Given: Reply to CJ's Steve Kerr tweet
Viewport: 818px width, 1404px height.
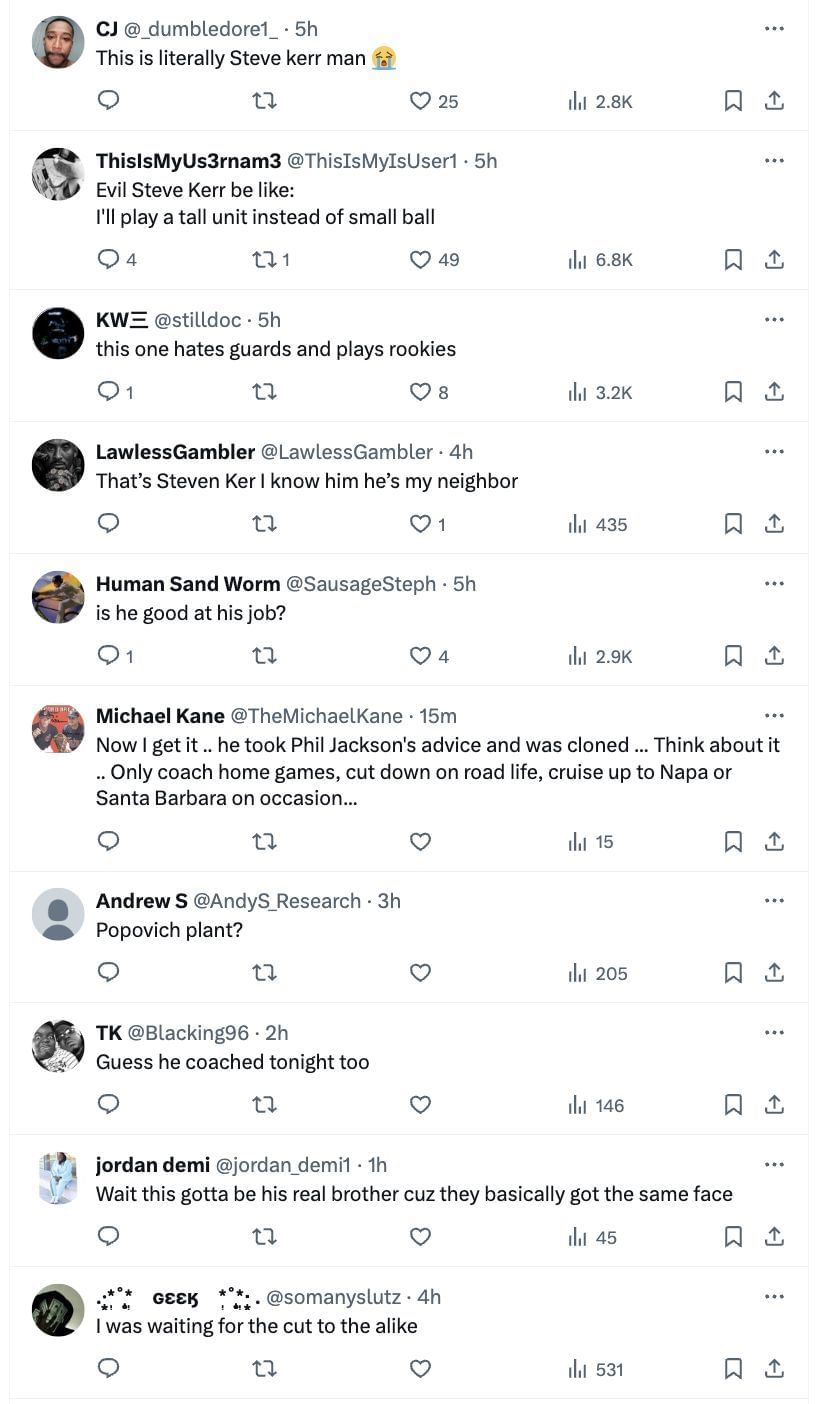Looking at the screenshot, I should click(x=109, y=101).
